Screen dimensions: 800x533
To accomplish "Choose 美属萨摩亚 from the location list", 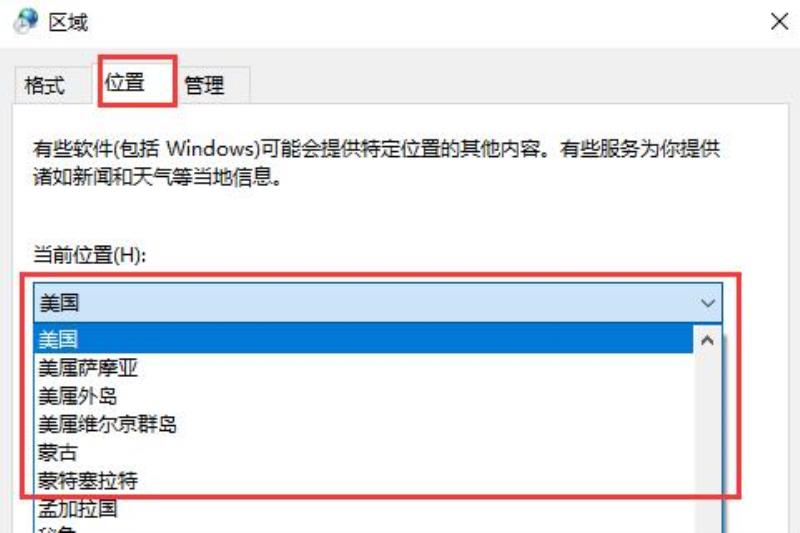I will (363, 368).
